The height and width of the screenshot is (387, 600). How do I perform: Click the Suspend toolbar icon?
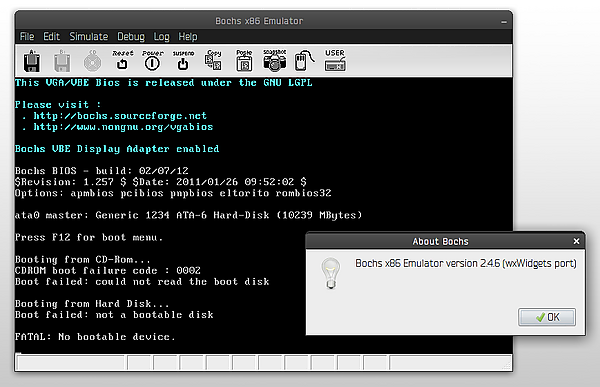pyautogui.click(x=183, y=60)
